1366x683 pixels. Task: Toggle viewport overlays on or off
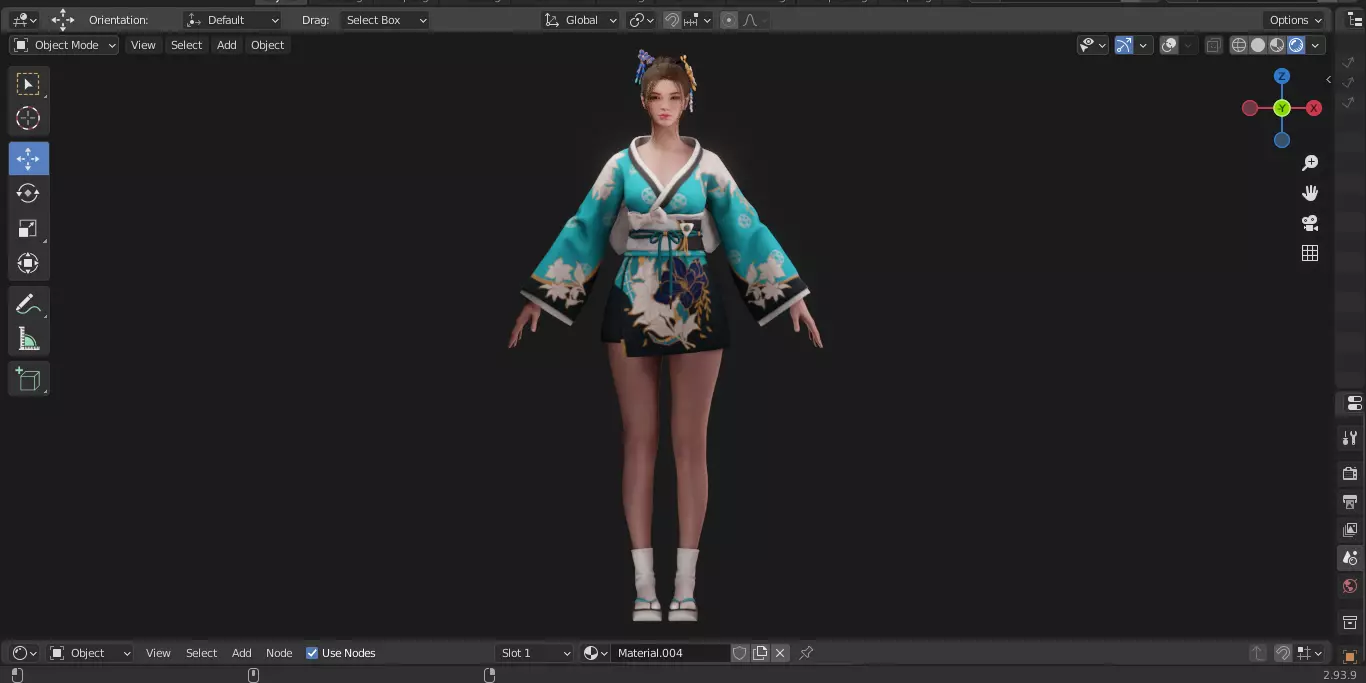1169,45
